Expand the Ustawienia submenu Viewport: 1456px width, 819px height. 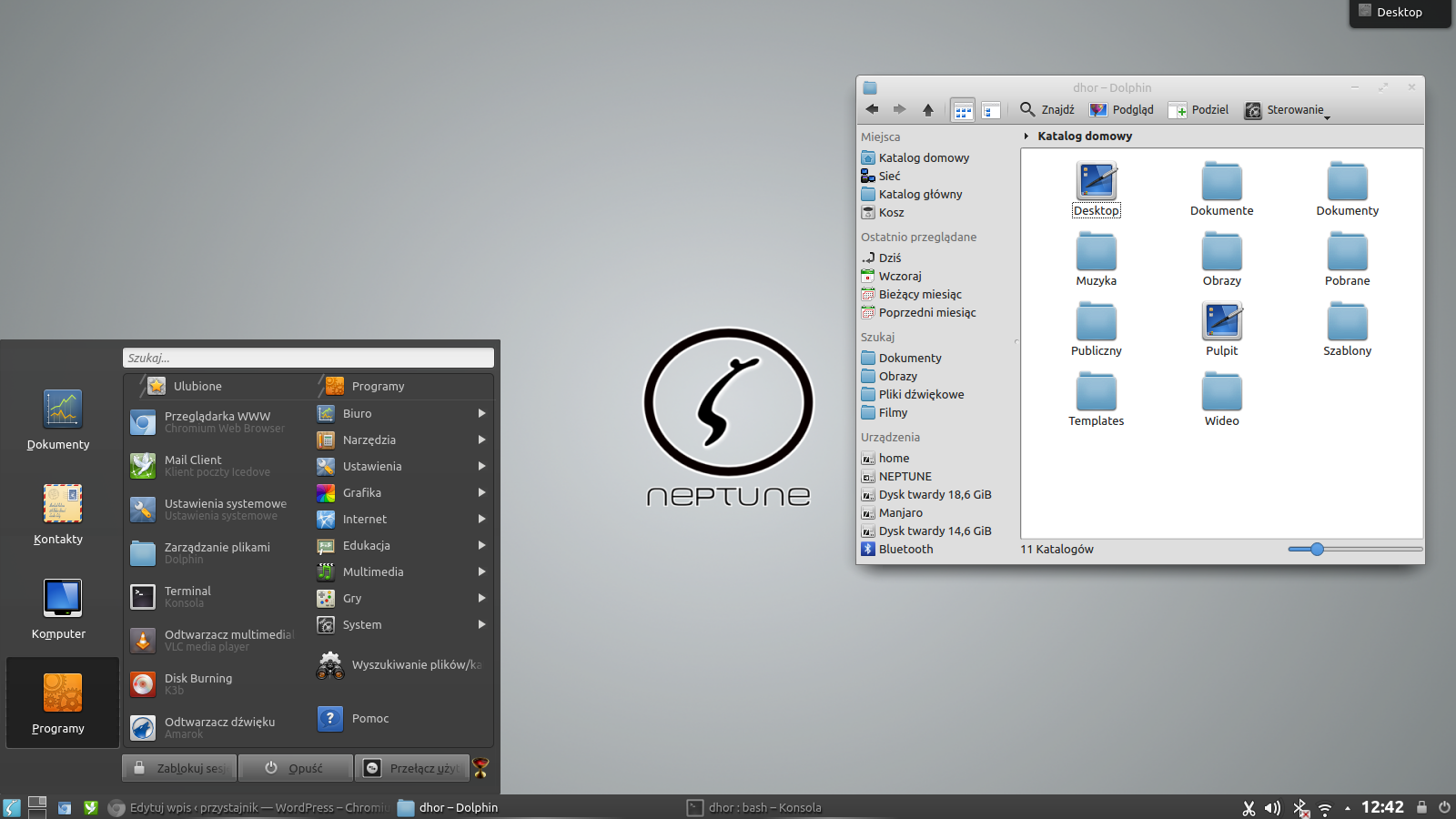[x=401, y=466]
